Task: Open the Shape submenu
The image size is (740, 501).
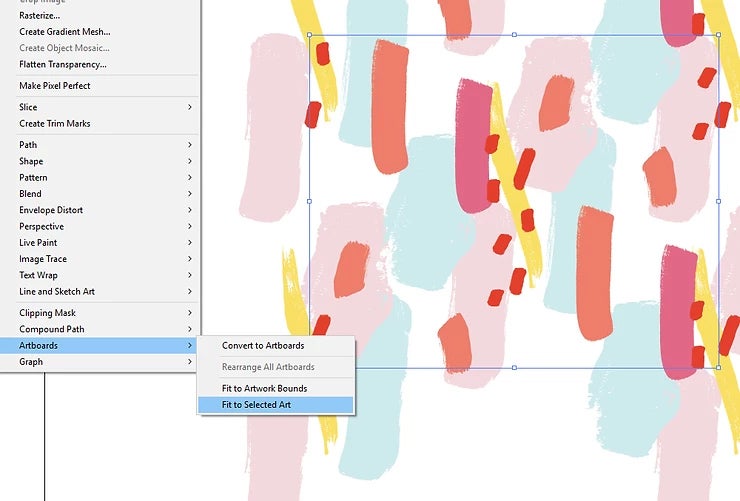Action: 100,161
